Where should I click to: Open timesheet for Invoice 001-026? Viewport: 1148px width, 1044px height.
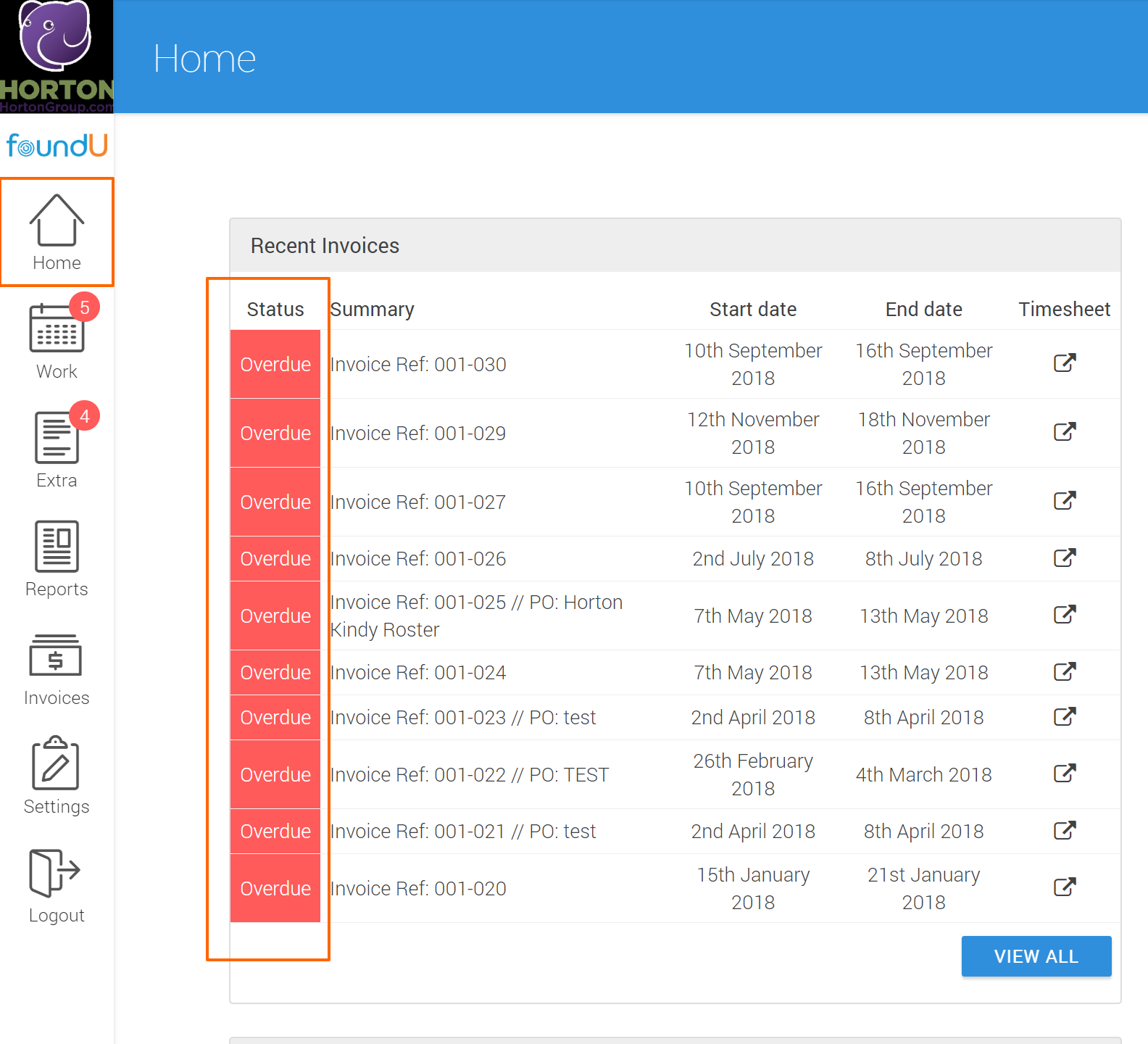point(1064,558)
